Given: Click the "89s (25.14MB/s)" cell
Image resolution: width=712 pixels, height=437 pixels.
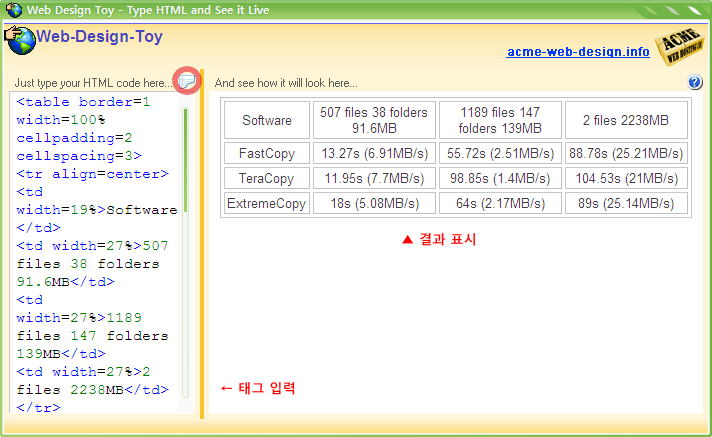Looking at the screenshot, I should click(x=626, y=203).
